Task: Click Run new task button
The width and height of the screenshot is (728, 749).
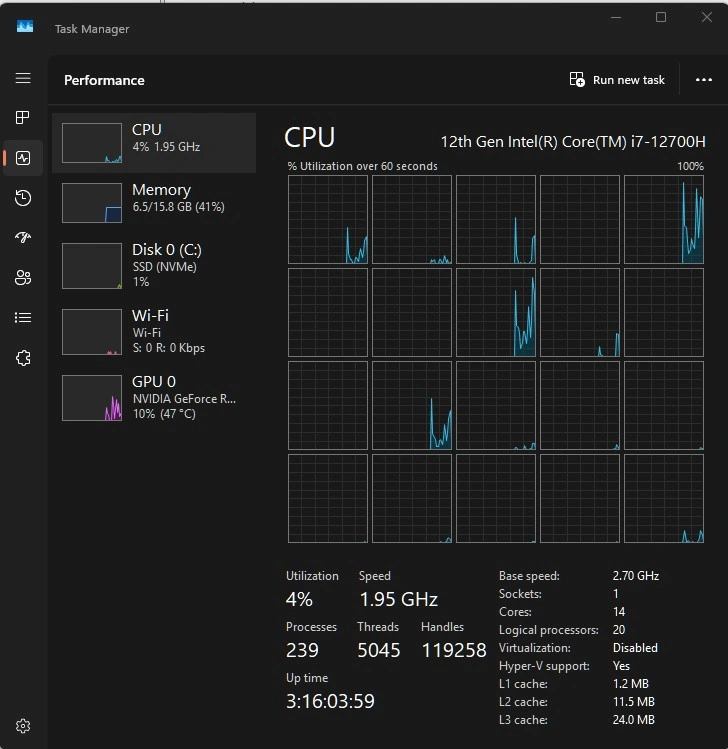Action: pos(617,80)
